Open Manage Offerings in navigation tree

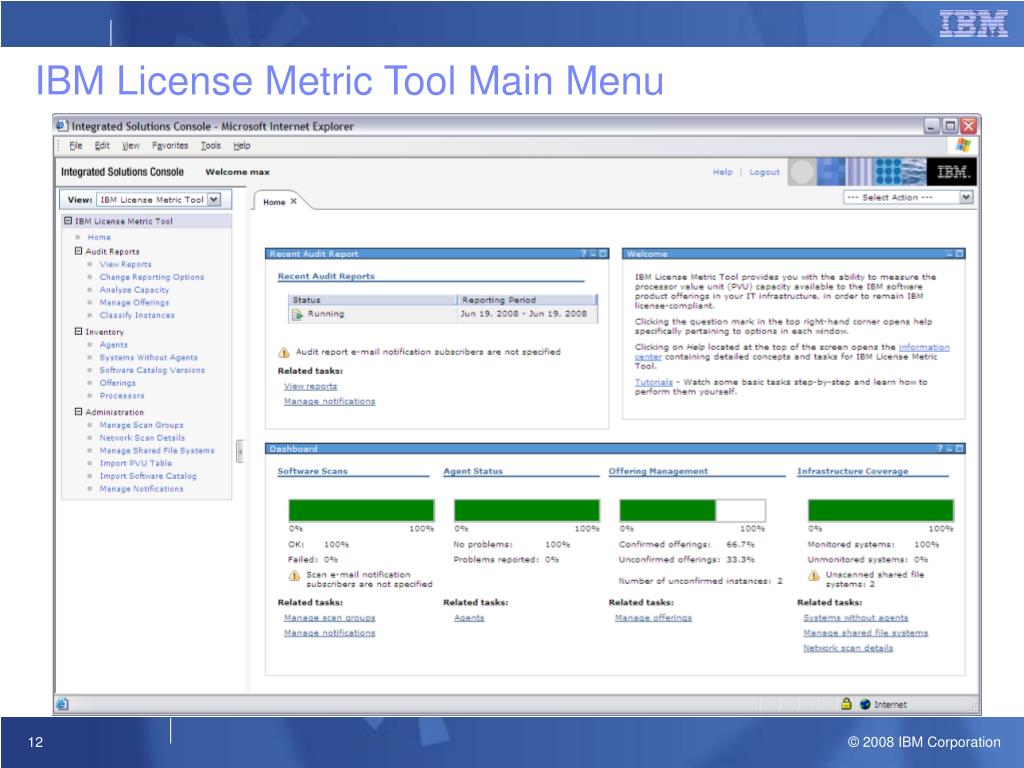pyautogui.click(x=134, y=302)
